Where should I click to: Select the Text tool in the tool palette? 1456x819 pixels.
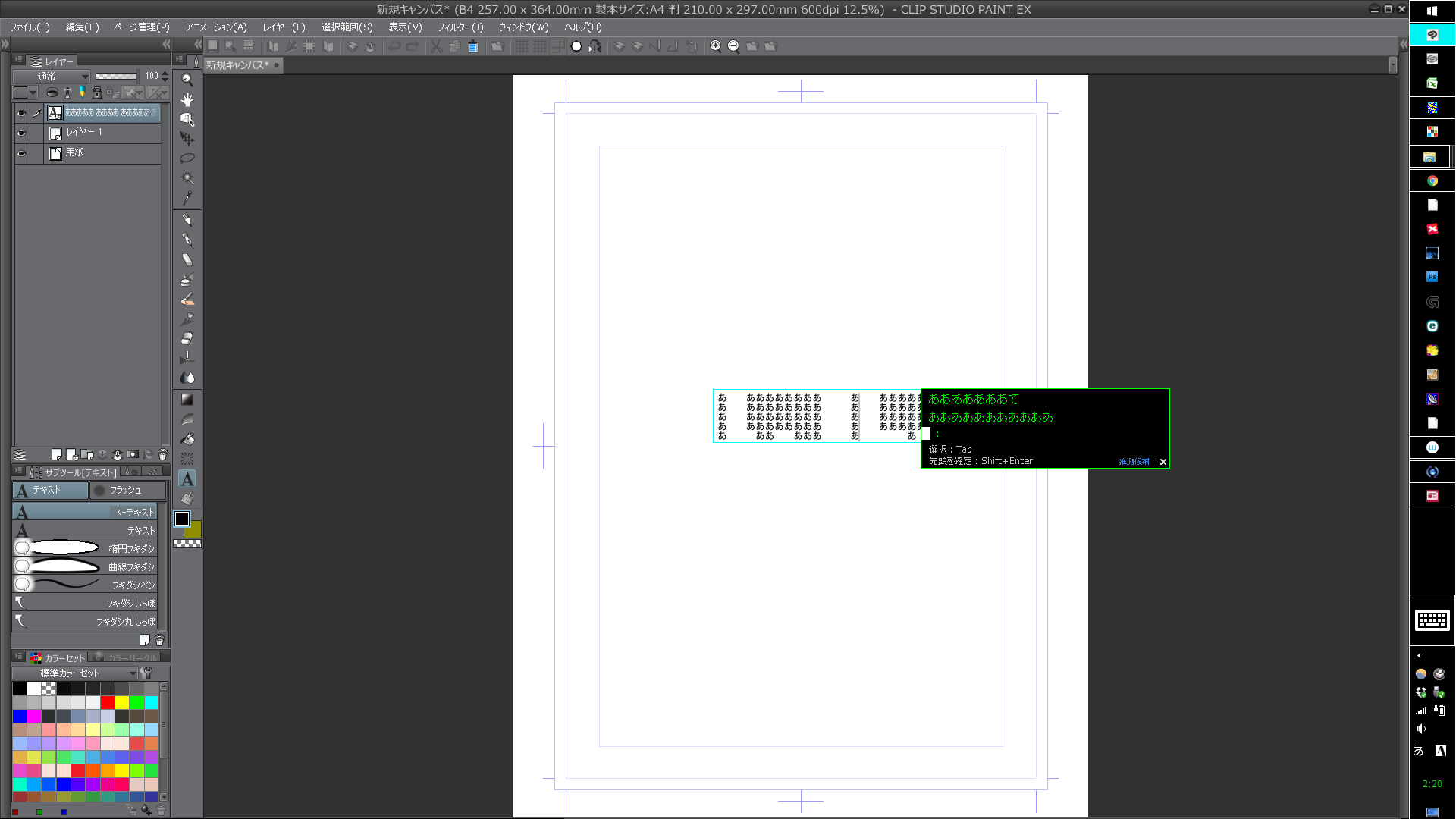[187, 479]
